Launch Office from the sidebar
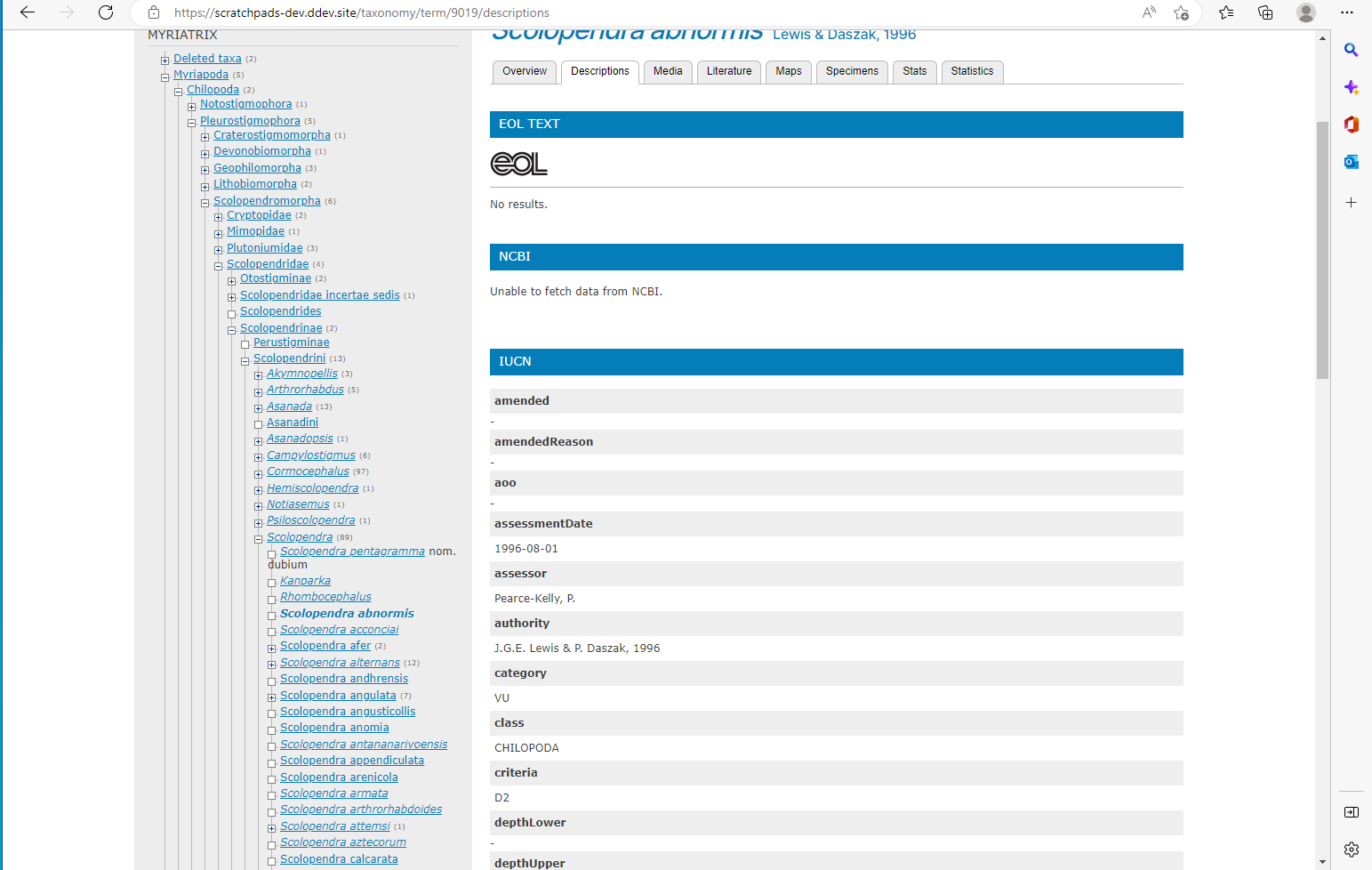This screenshot has width=1372, height=870. tap(1351, 125)
